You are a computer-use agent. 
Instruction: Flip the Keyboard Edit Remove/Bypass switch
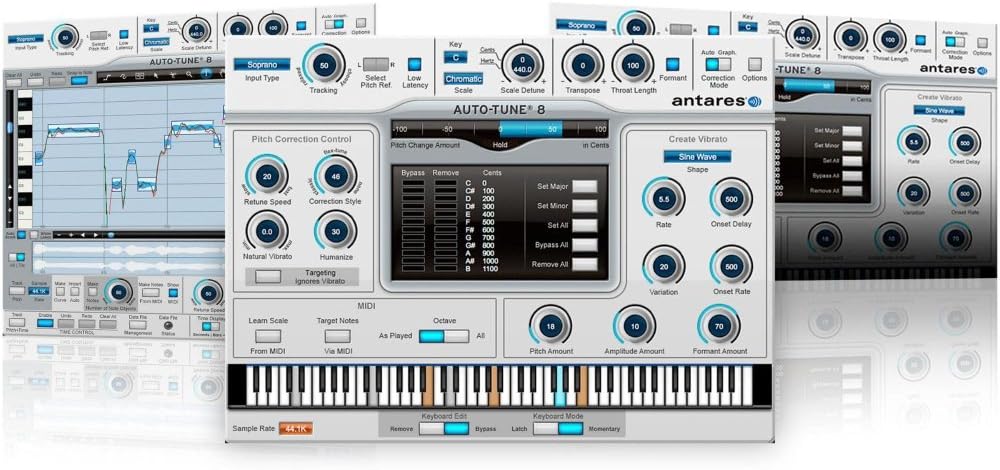coord(444,429)
